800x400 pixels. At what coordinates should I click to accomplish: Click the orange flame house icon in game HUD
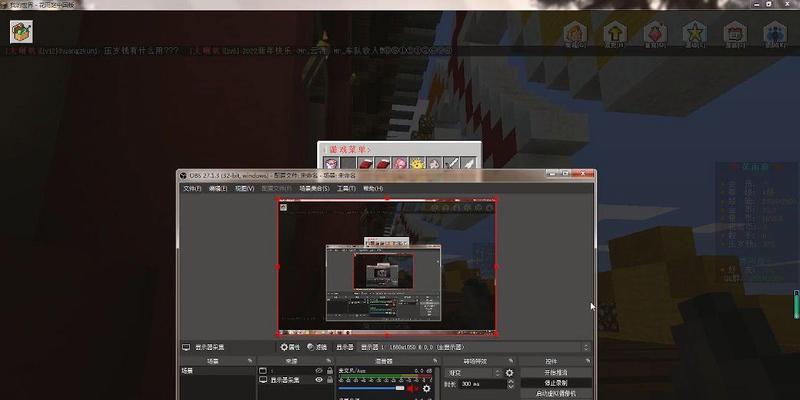coord(575,35)
